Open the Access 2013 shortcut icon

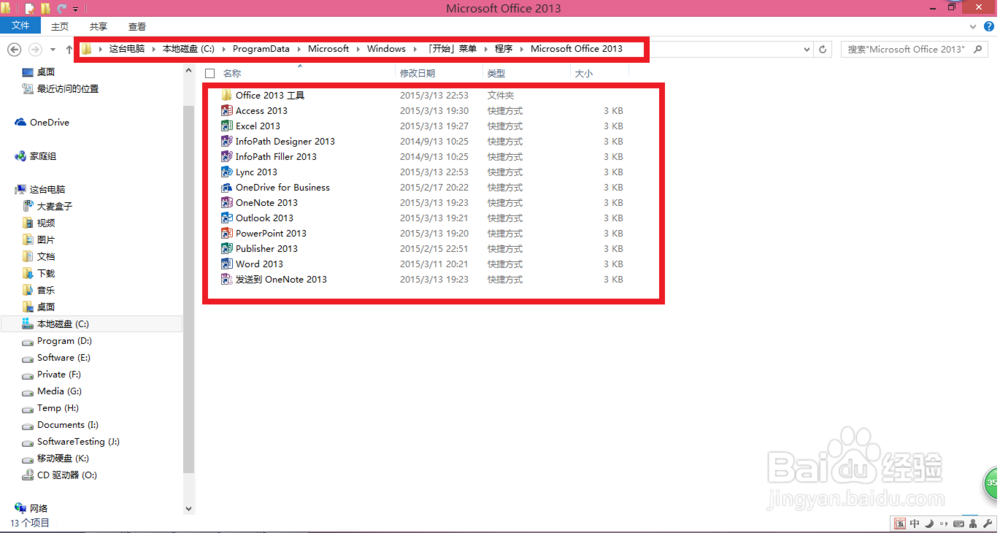pos(226,110)
